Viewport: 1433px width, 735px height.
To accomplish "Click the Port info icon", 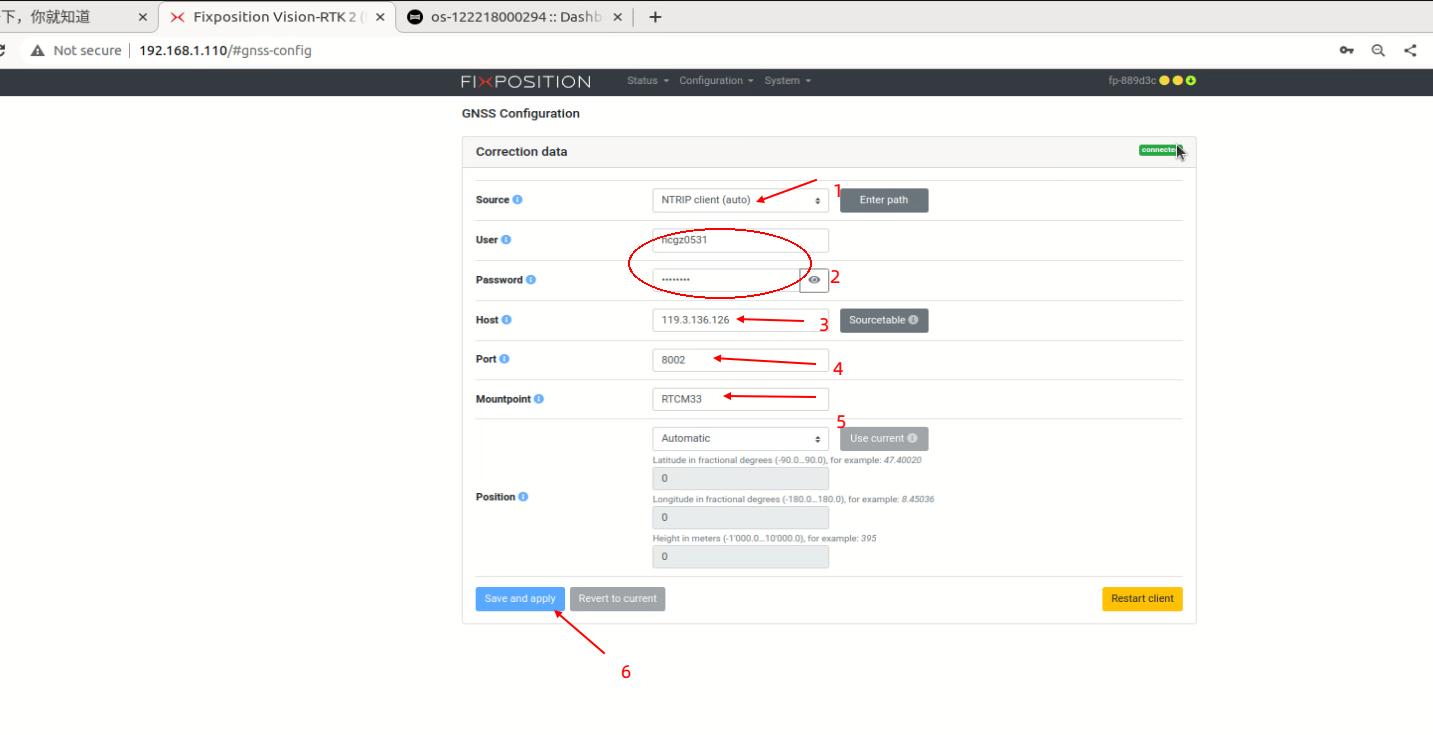I will pyautogui.click(x=503, y=359).
